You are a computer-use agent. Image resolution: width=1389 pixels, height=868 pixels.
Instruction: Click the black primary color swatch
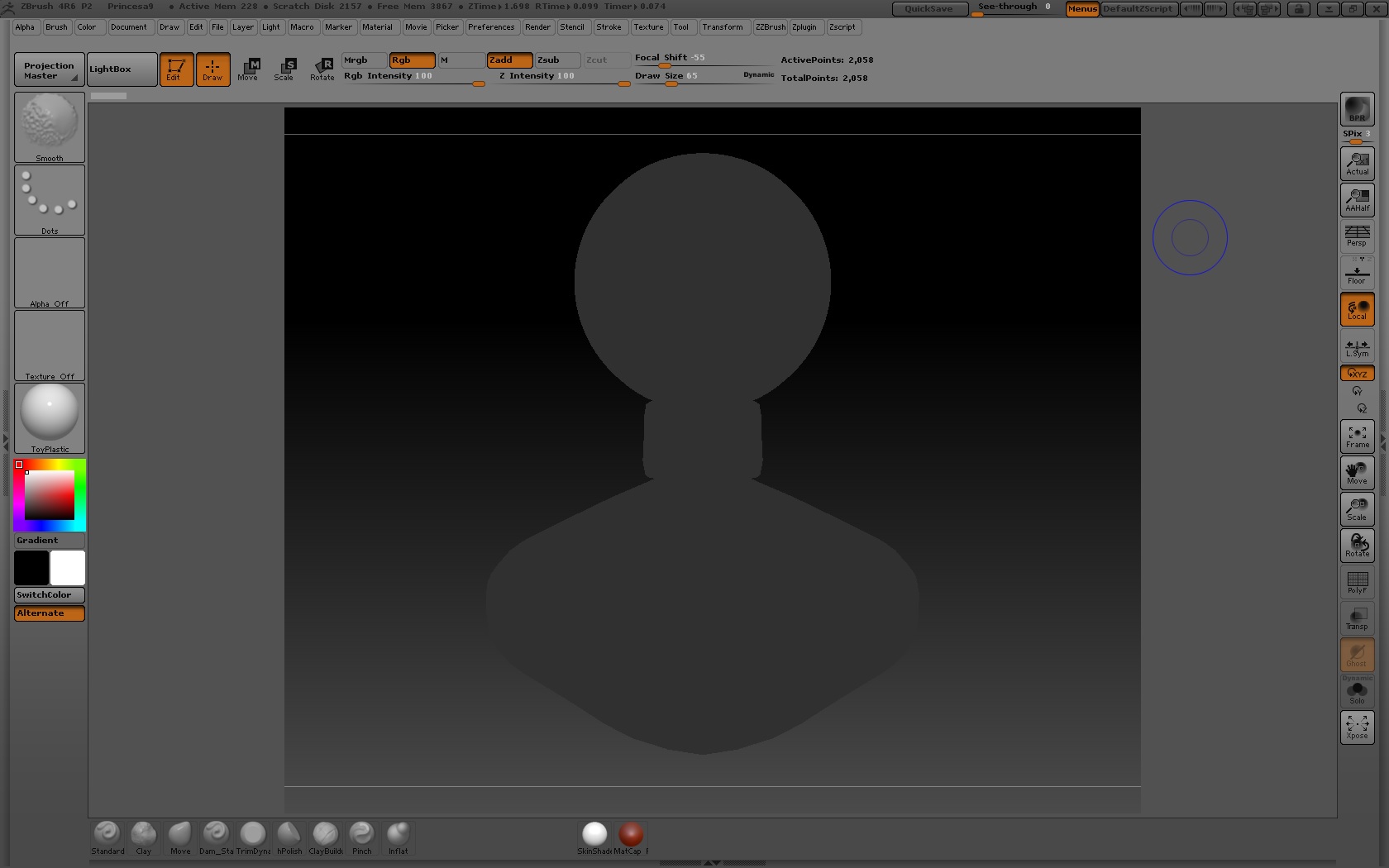[31, 568]
